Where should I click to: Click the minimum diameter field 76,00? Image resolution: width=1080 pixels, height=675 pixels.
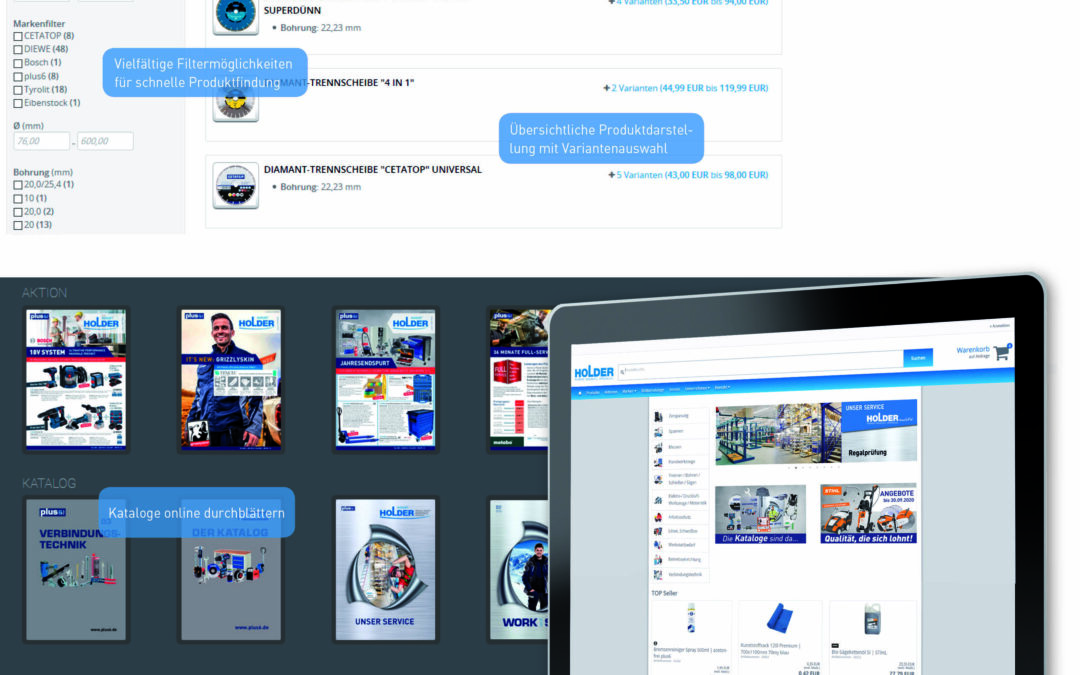(41, 141)
